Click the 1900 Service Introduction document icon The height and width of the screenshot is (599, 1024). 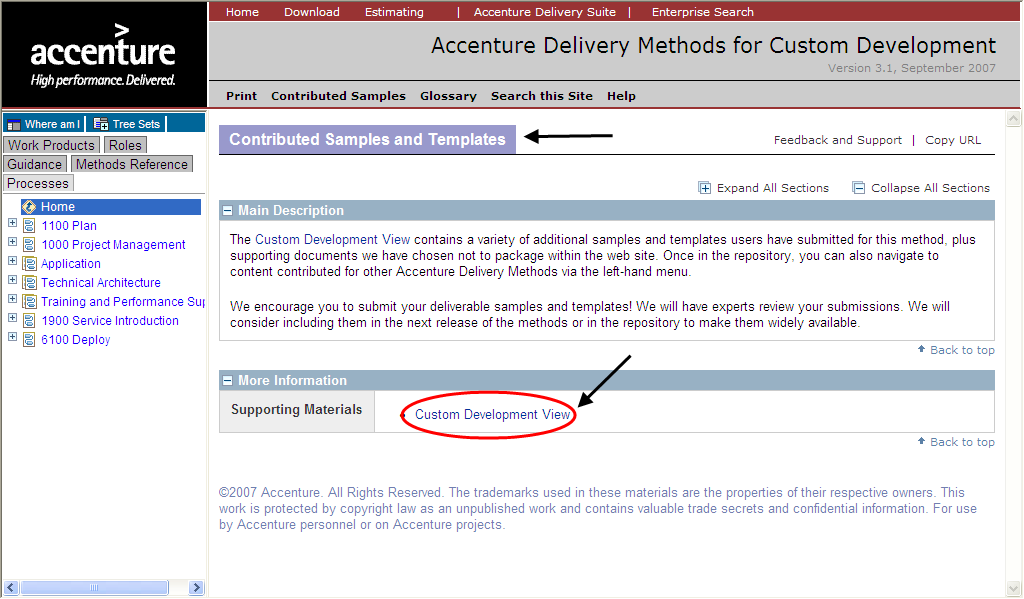(x=29, y=321)
